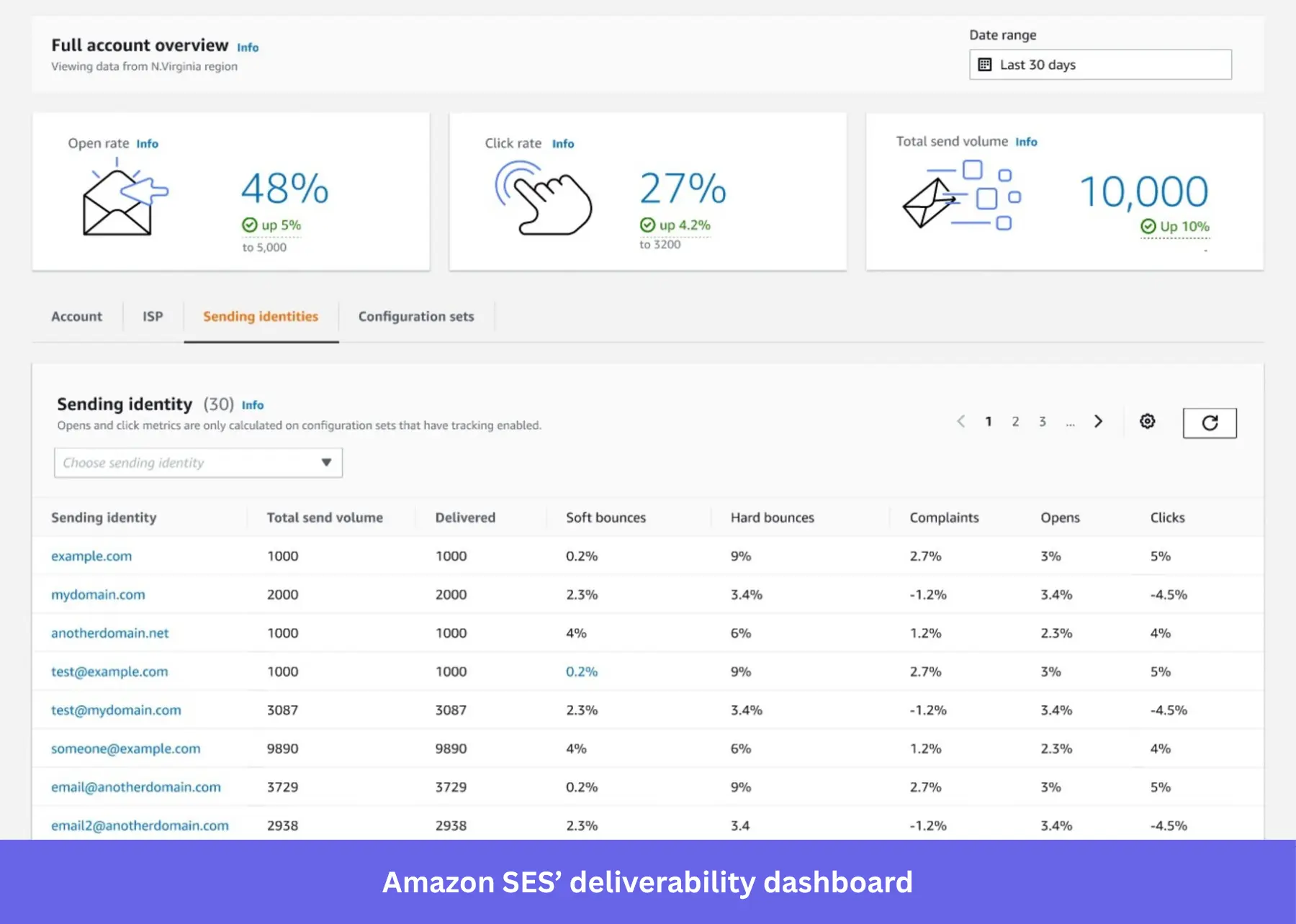Click the Up 10% trend text
This screenshot has height=924, width=1296.
tap(1184, 227)
